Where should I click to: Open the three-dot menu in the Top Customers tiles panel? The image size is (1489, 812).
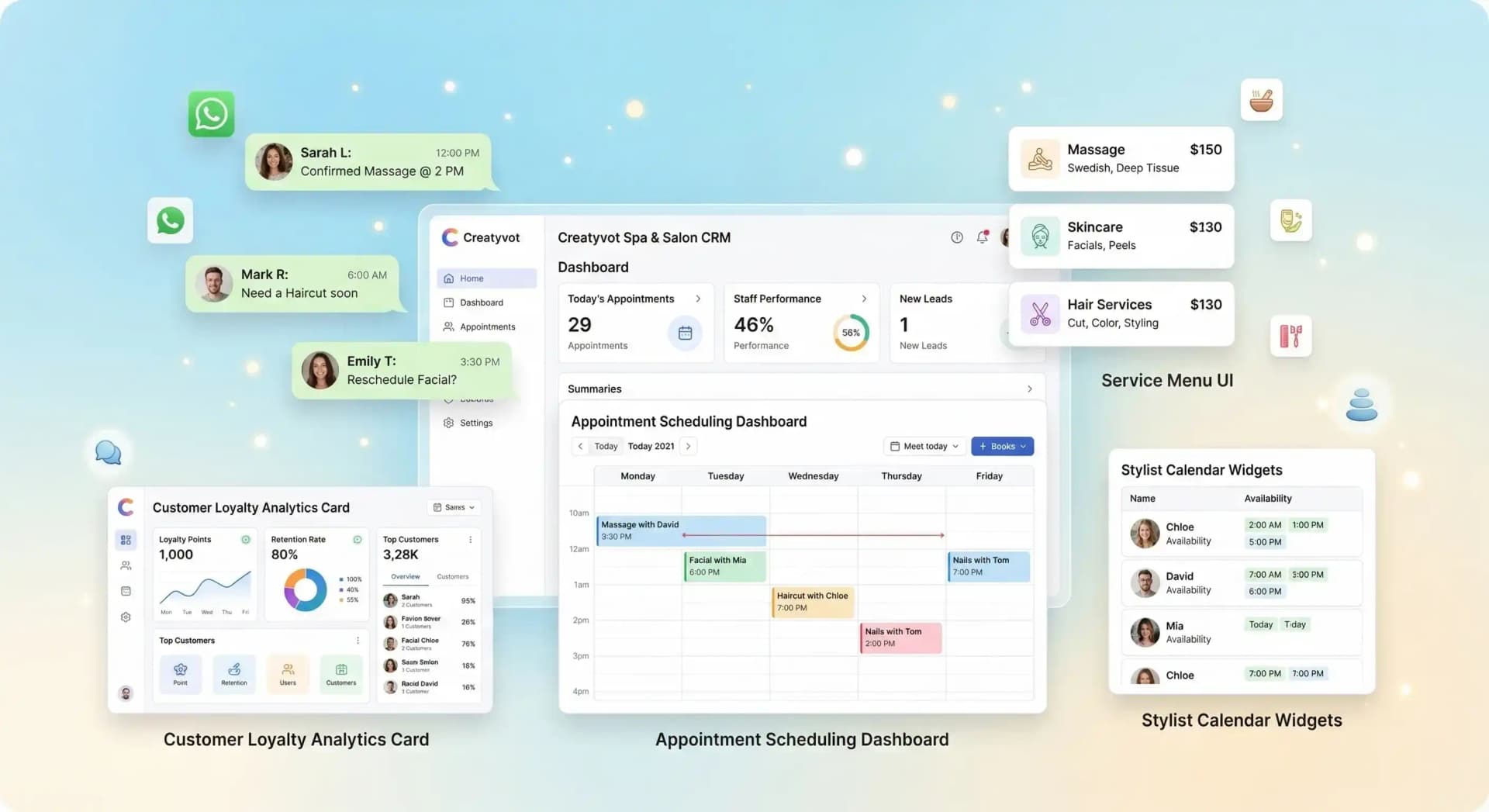[358, 641]
